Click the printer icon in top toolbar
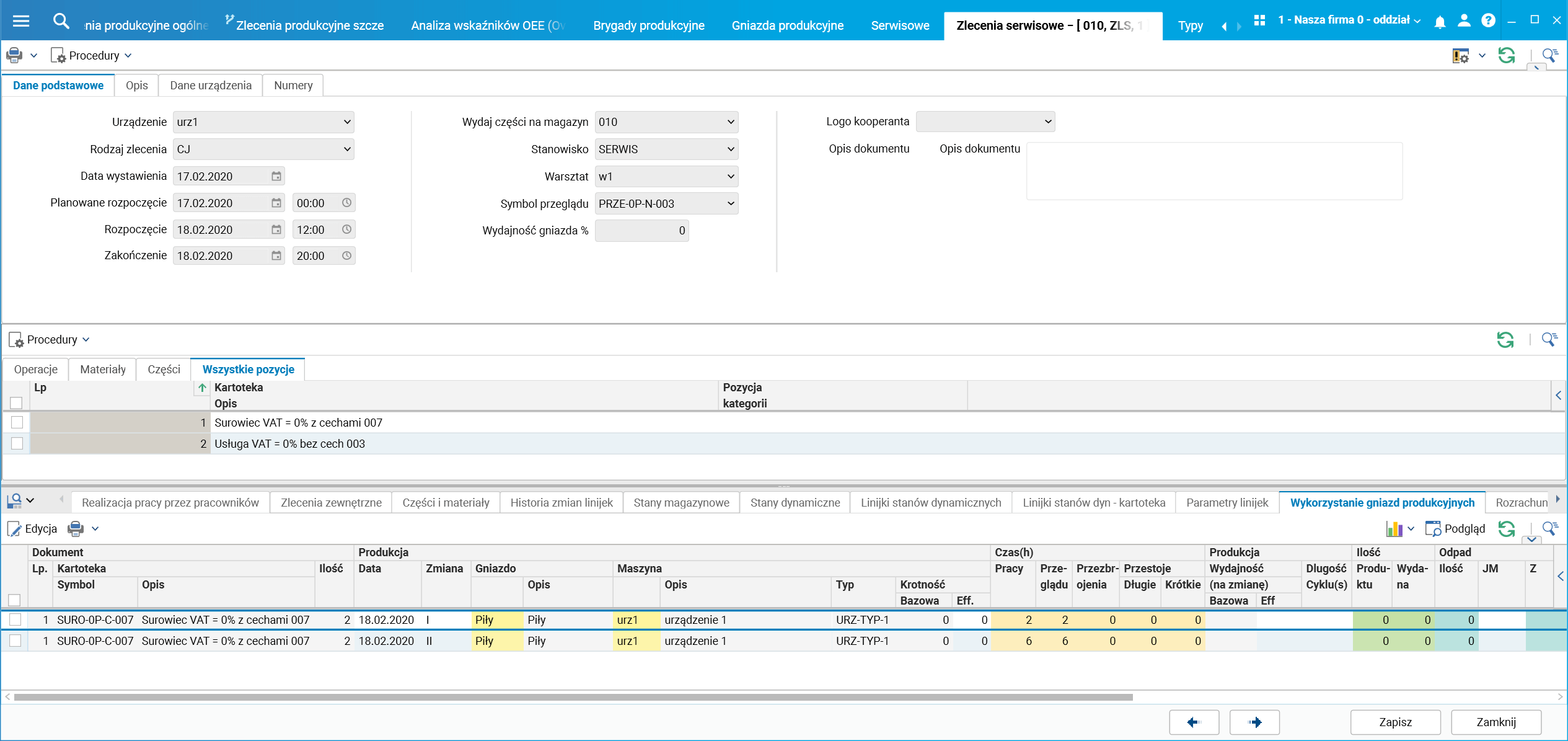Screen dimensions: 1568x741 pos(14,55)
